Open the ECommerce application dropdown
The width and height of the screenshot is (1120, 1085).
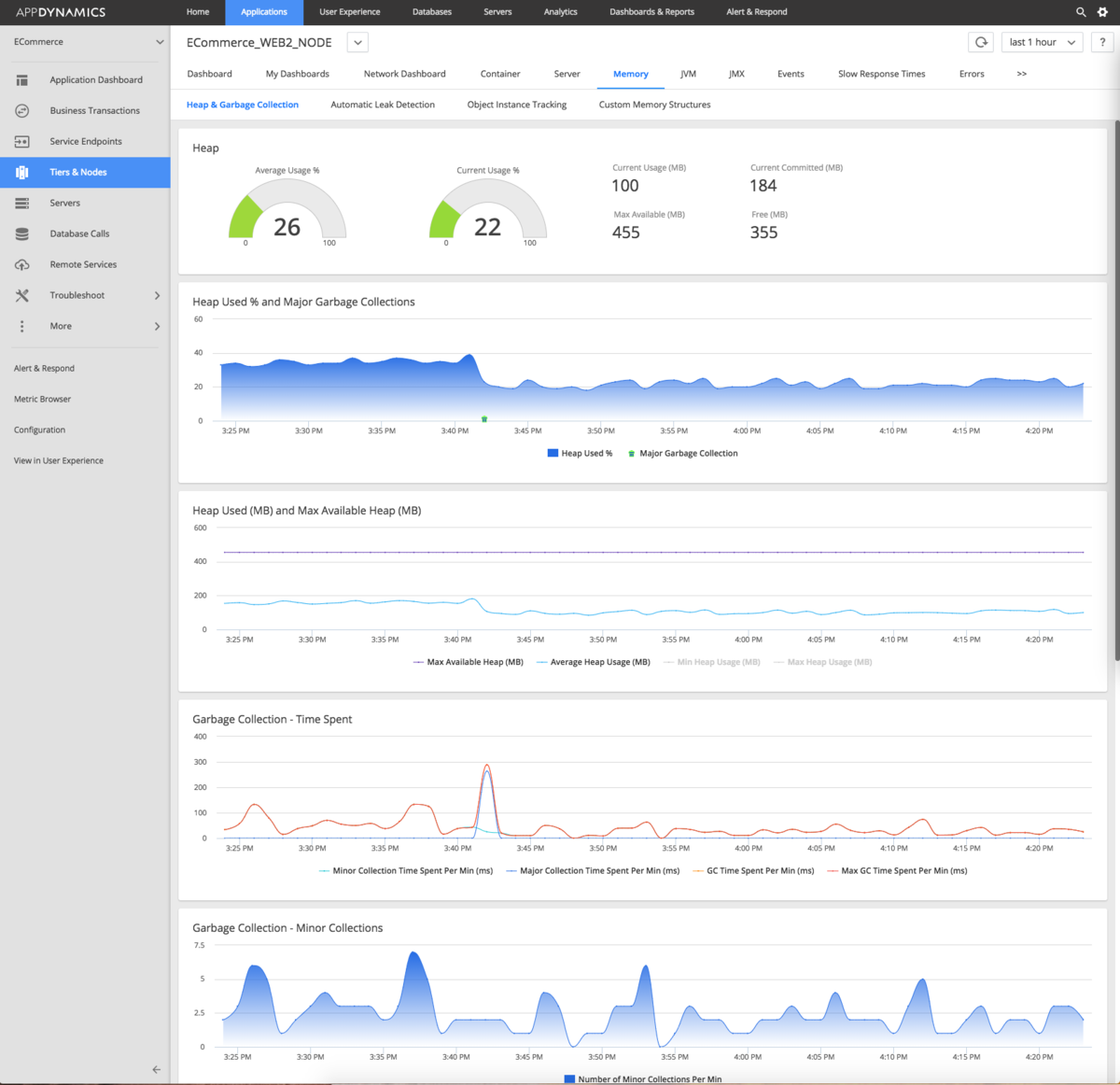tap(160, 42)
